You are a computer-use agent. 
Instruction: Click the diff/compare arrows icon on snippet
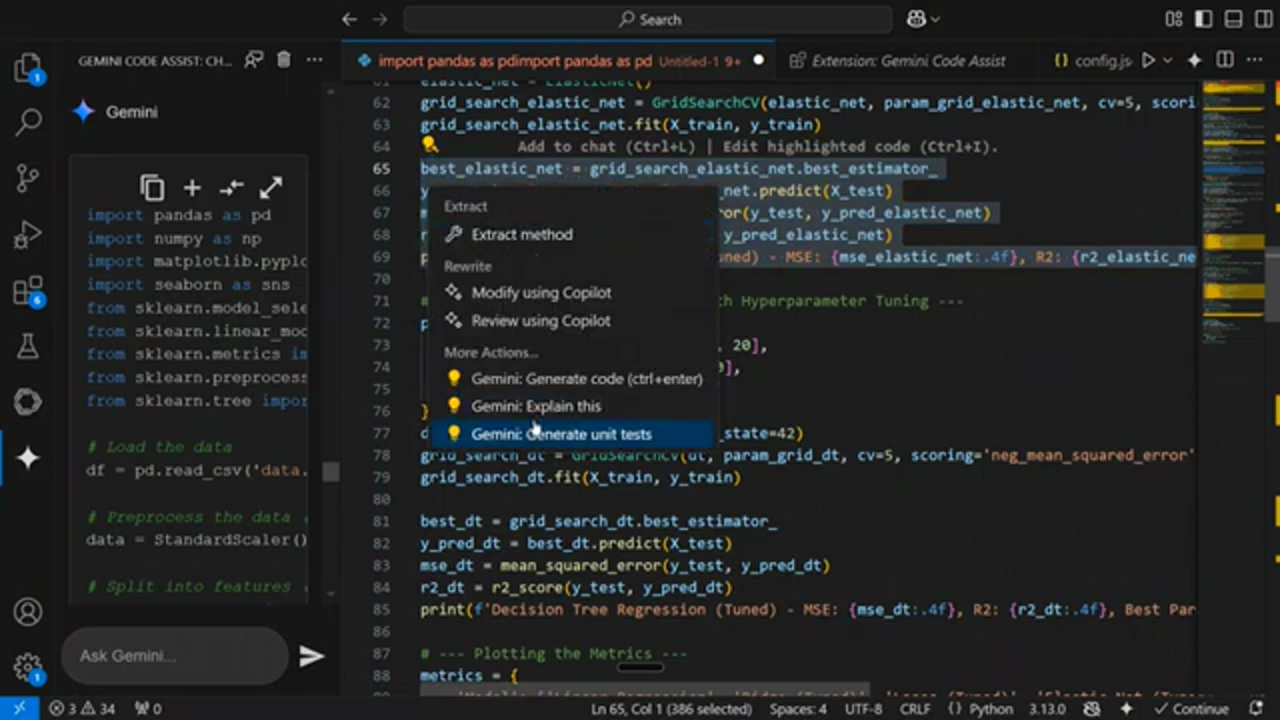231,188
